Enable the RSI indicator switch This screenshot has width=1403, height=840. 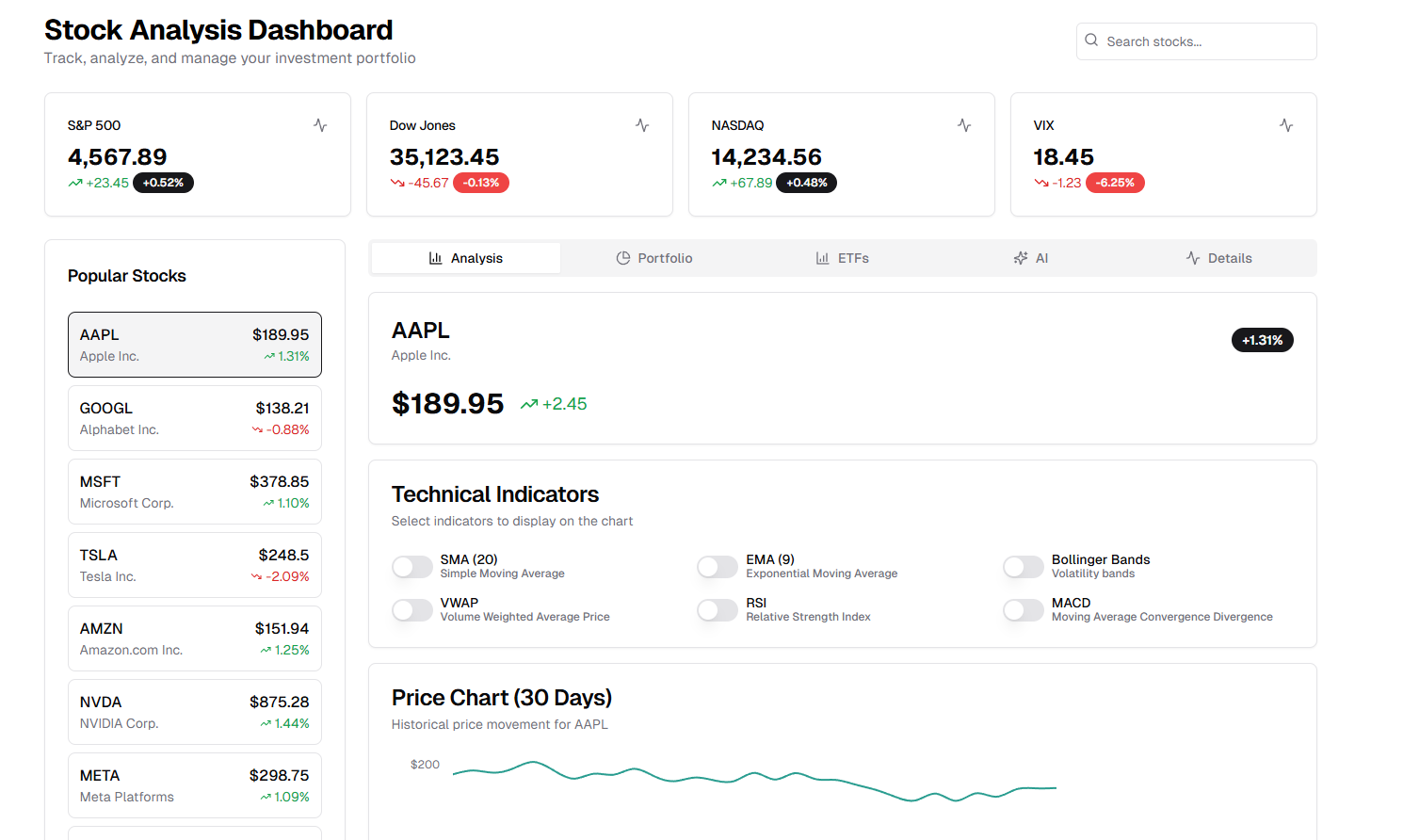(718, 610)
